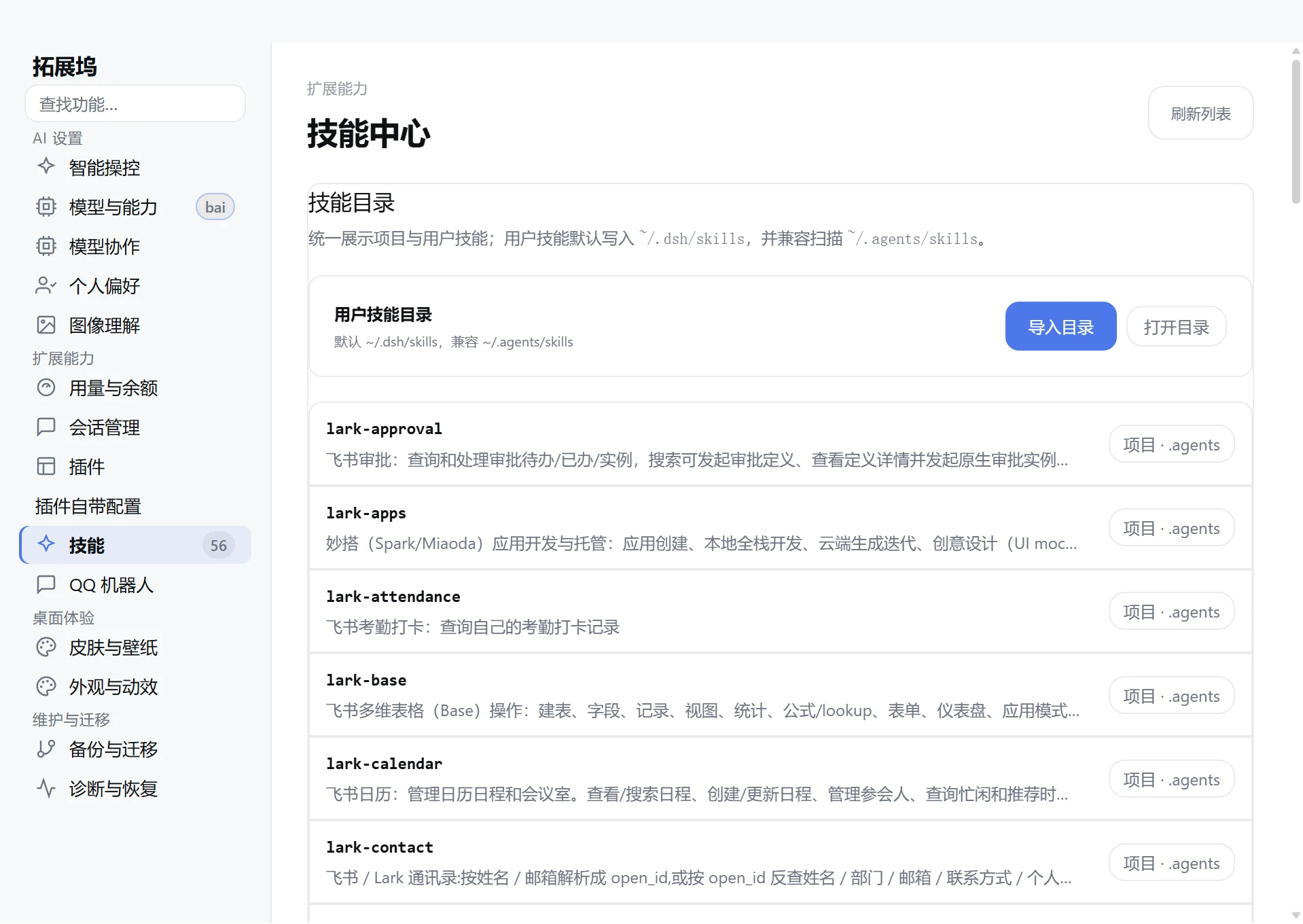The image size is (1303, 924).
Task: Select the lark-apps skill name
Action: (x=366, y=513)
